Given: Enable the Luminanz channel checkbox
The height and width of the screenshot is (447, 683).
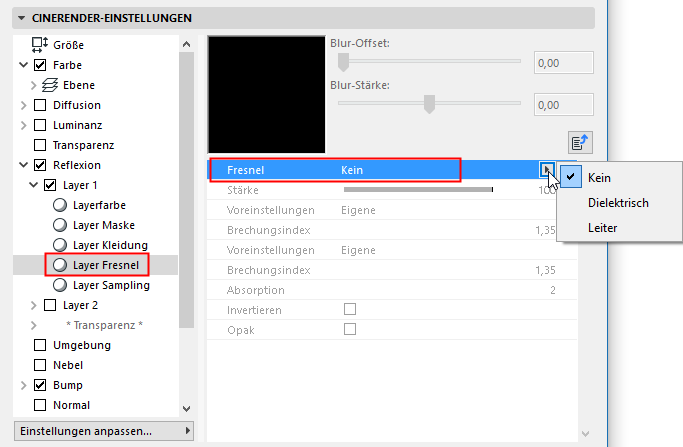Looking at the screenshot, I should tap(40, 125).
